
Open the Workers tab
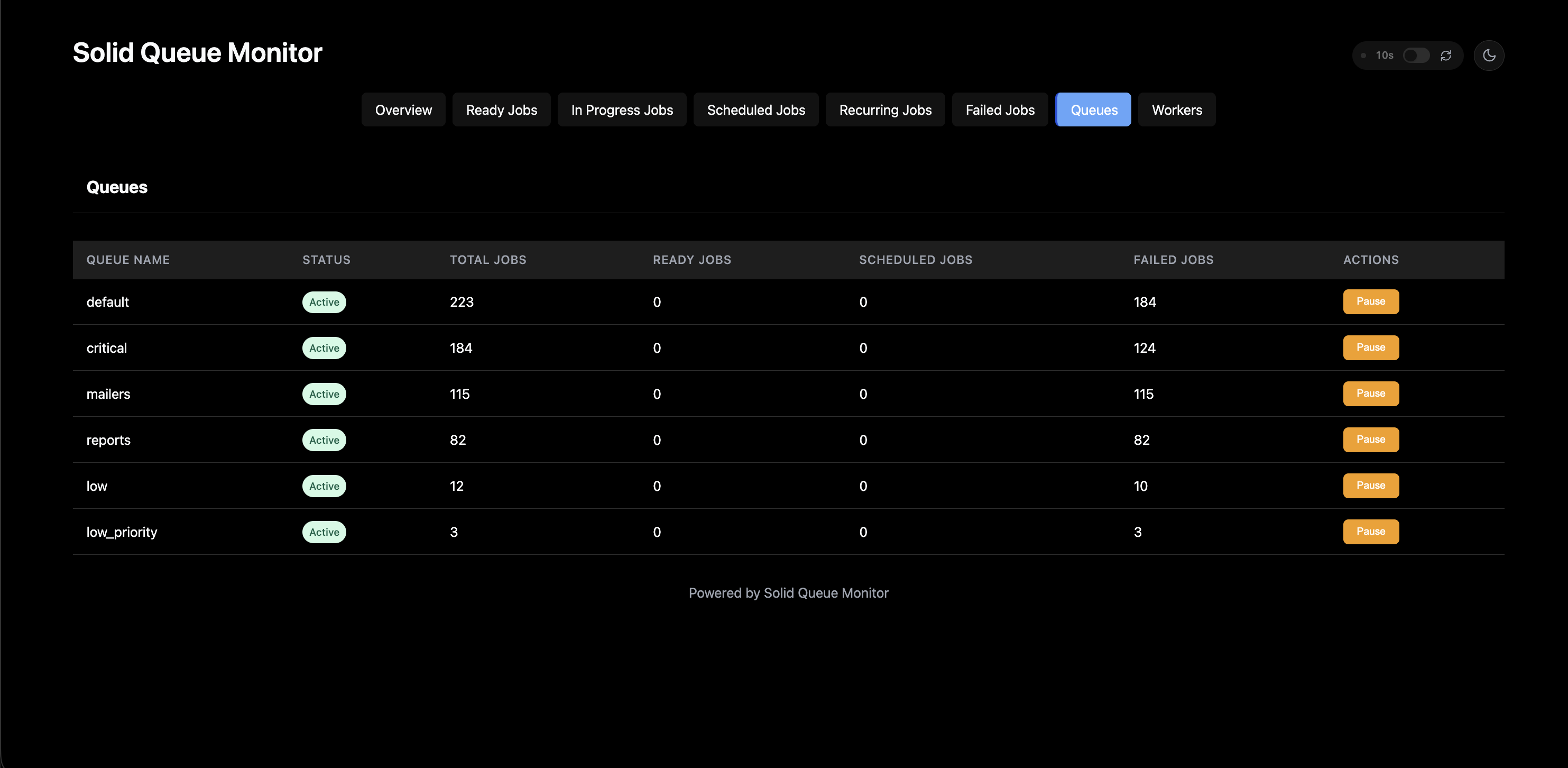coord(1176,109)
